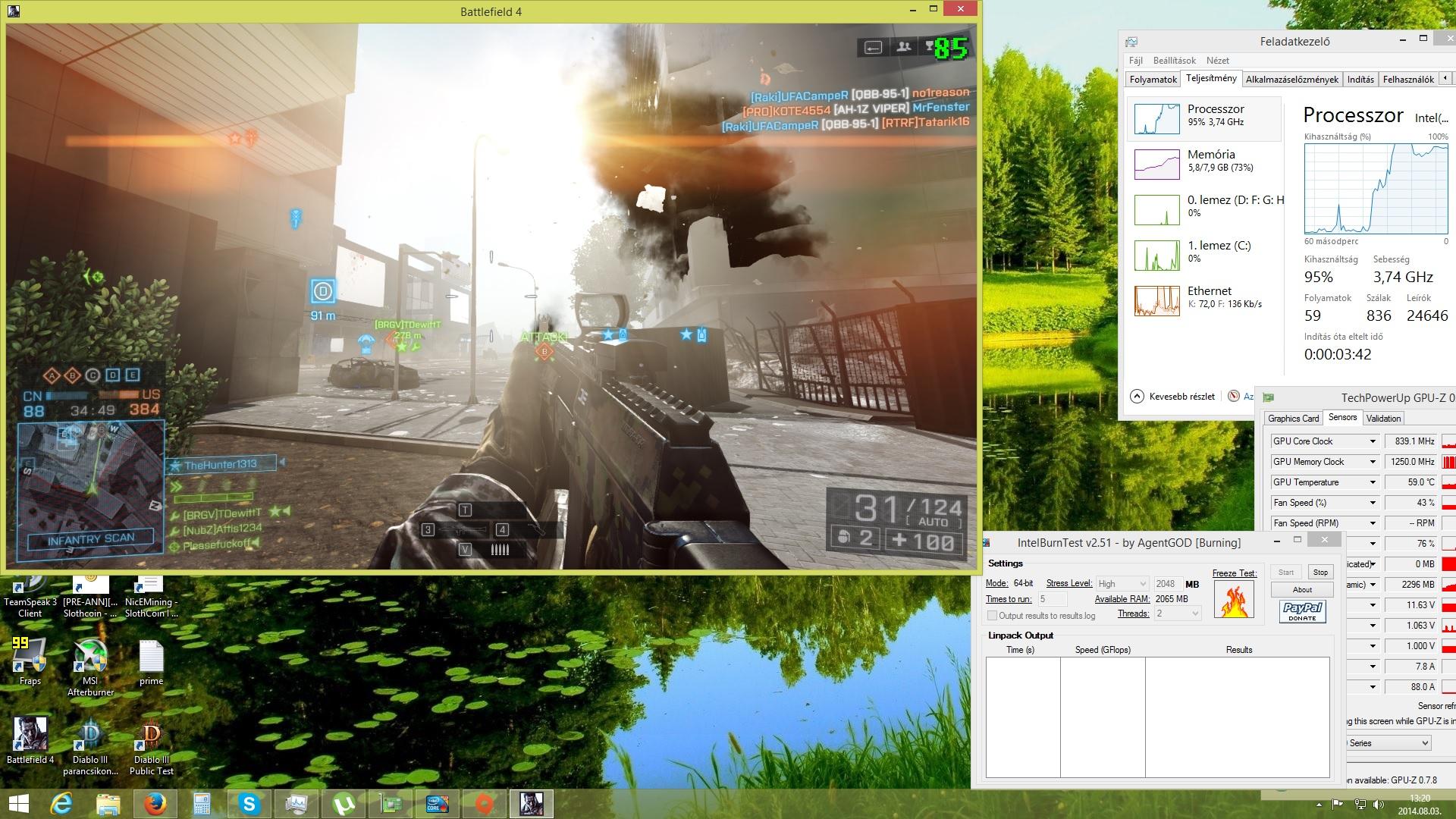This screenshot has width=1456, height=819.
Task: Open the Calculator taskbar icon
Action: pyautogui.click(x=202, y=804)
